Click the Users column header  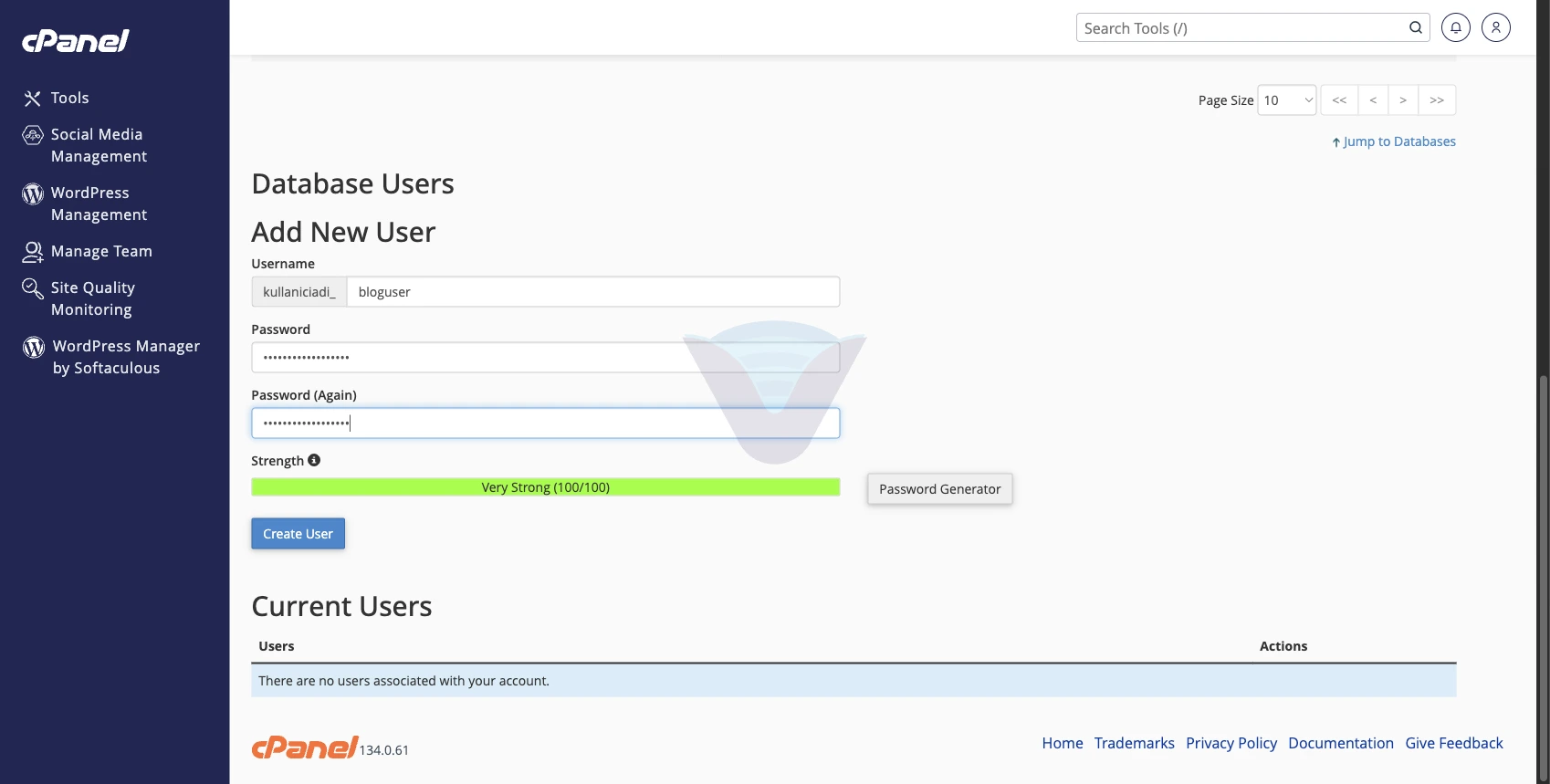(x=277, y=646)
